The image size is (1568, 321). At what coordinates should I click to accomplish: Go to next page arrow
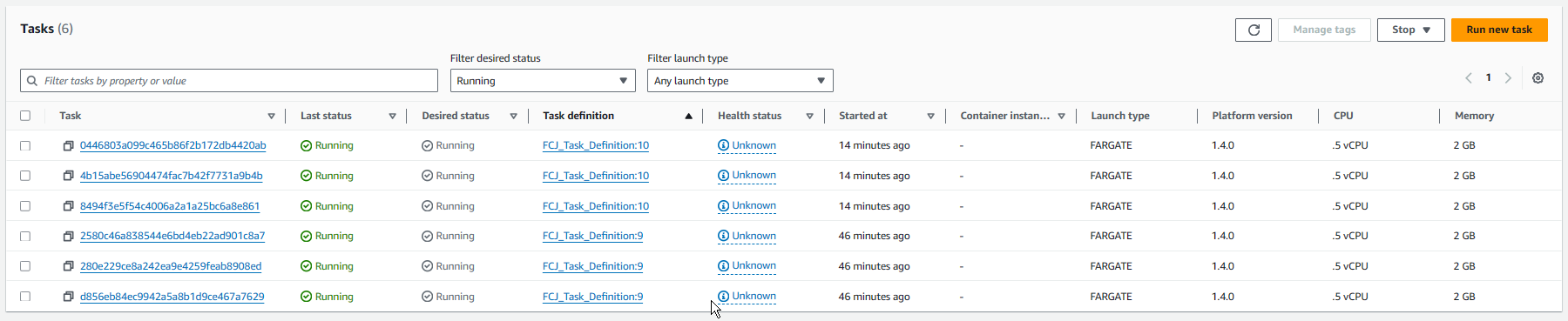click(x=1508, y=78)
